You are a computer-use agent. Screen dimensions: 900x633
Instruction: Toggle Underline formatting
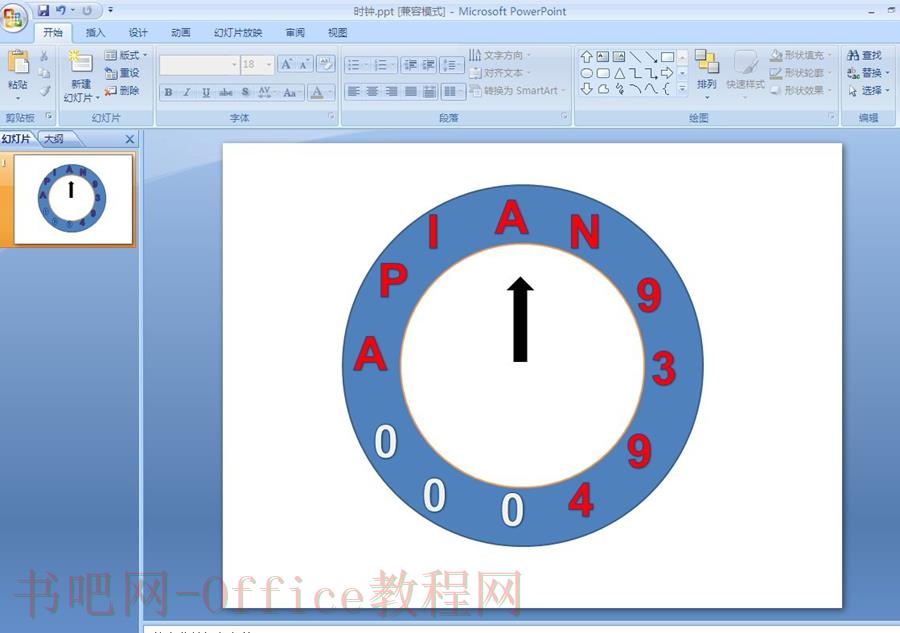click(x=206, y=92)
